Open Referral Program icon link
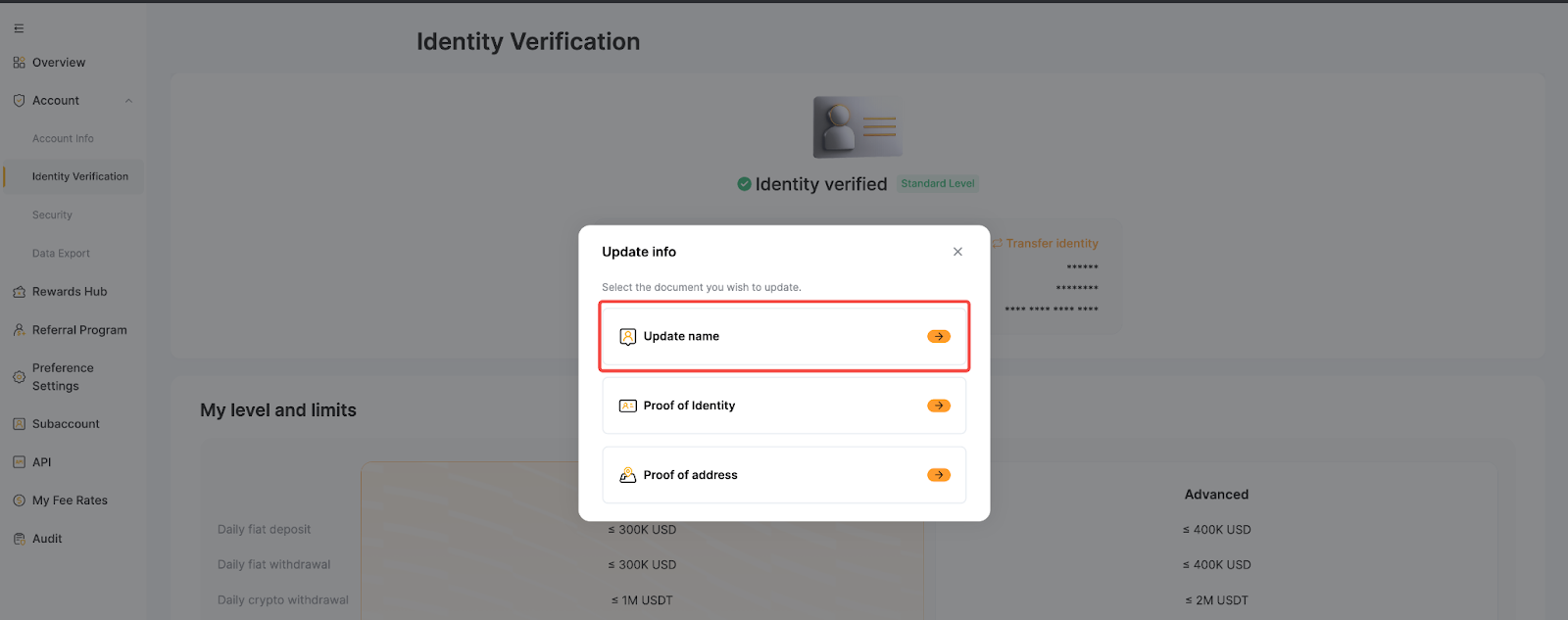 pos(19,330)
